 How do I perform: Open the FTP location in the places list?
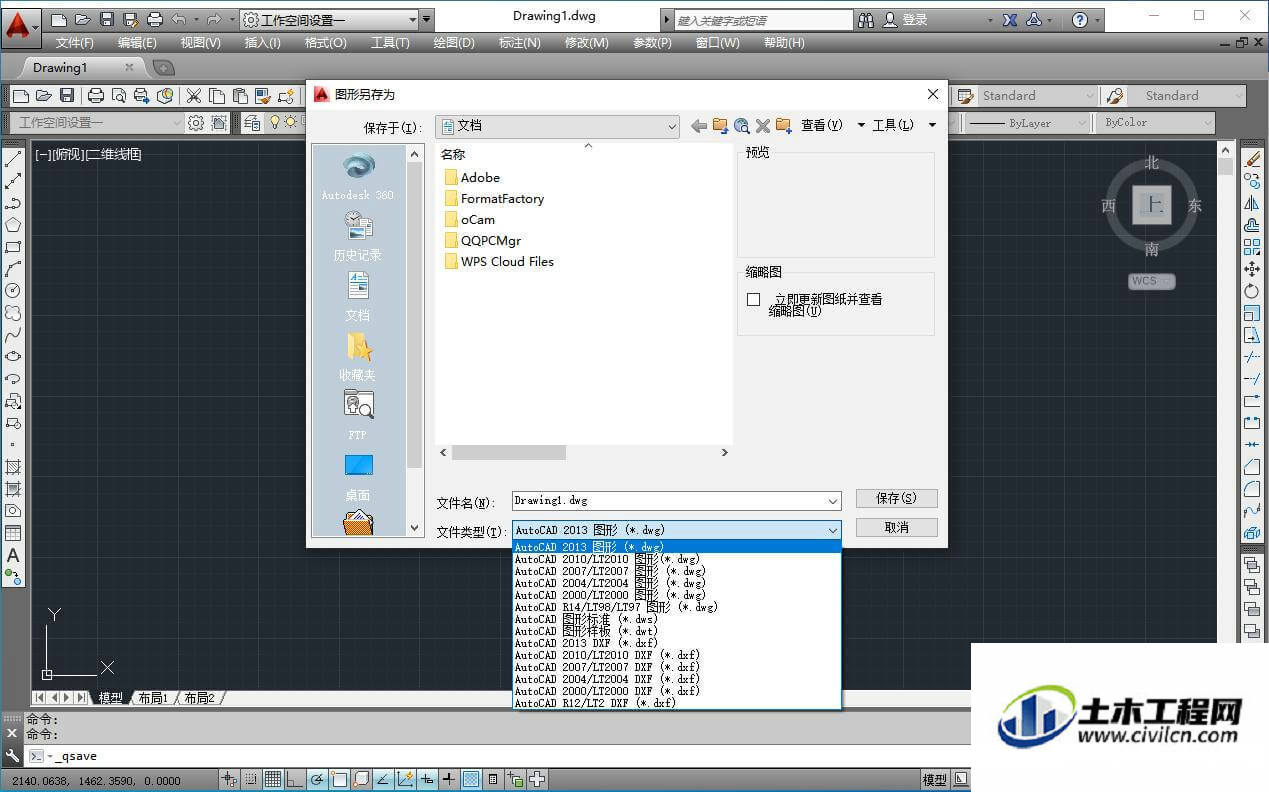click(358, 416)
